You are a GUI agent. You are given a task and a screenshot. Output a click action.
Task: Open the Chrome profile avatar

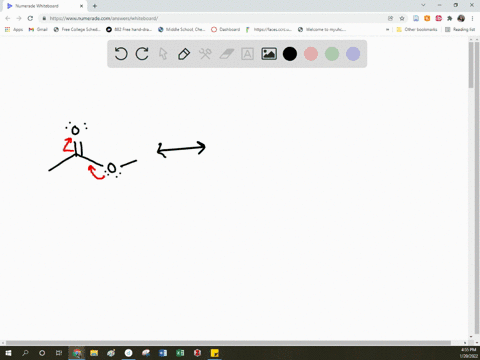point(461,18)
